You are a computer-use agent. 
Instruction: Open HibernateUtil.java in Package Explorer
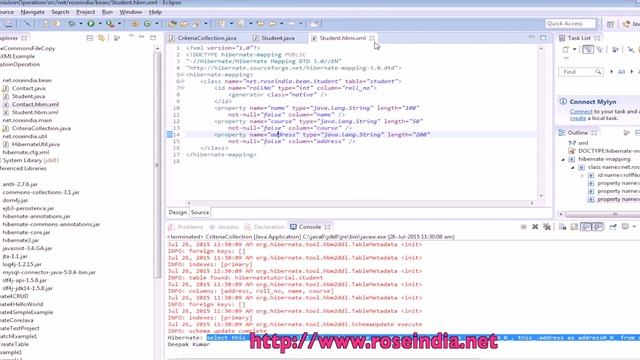(36, 144)
